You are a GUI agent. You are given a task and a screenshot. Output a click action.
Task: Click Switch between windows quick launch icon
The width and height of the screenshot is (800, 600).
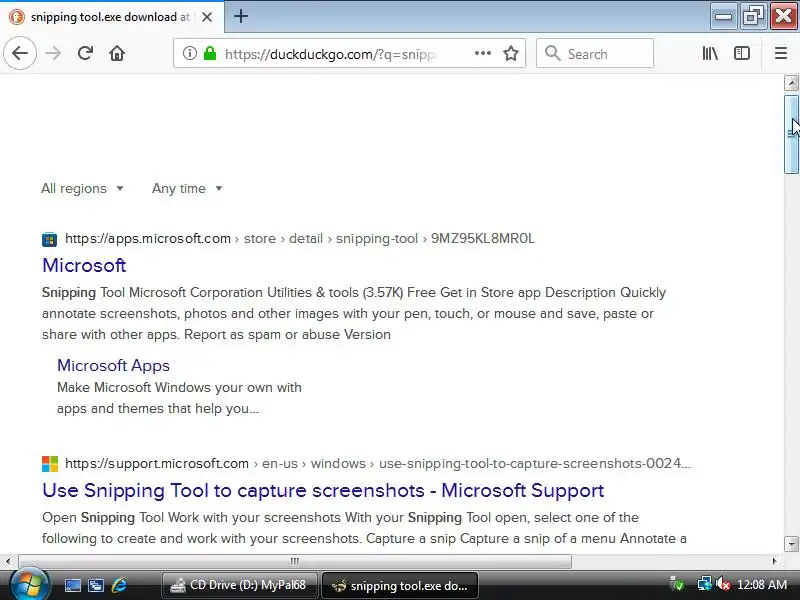[96, 585]
